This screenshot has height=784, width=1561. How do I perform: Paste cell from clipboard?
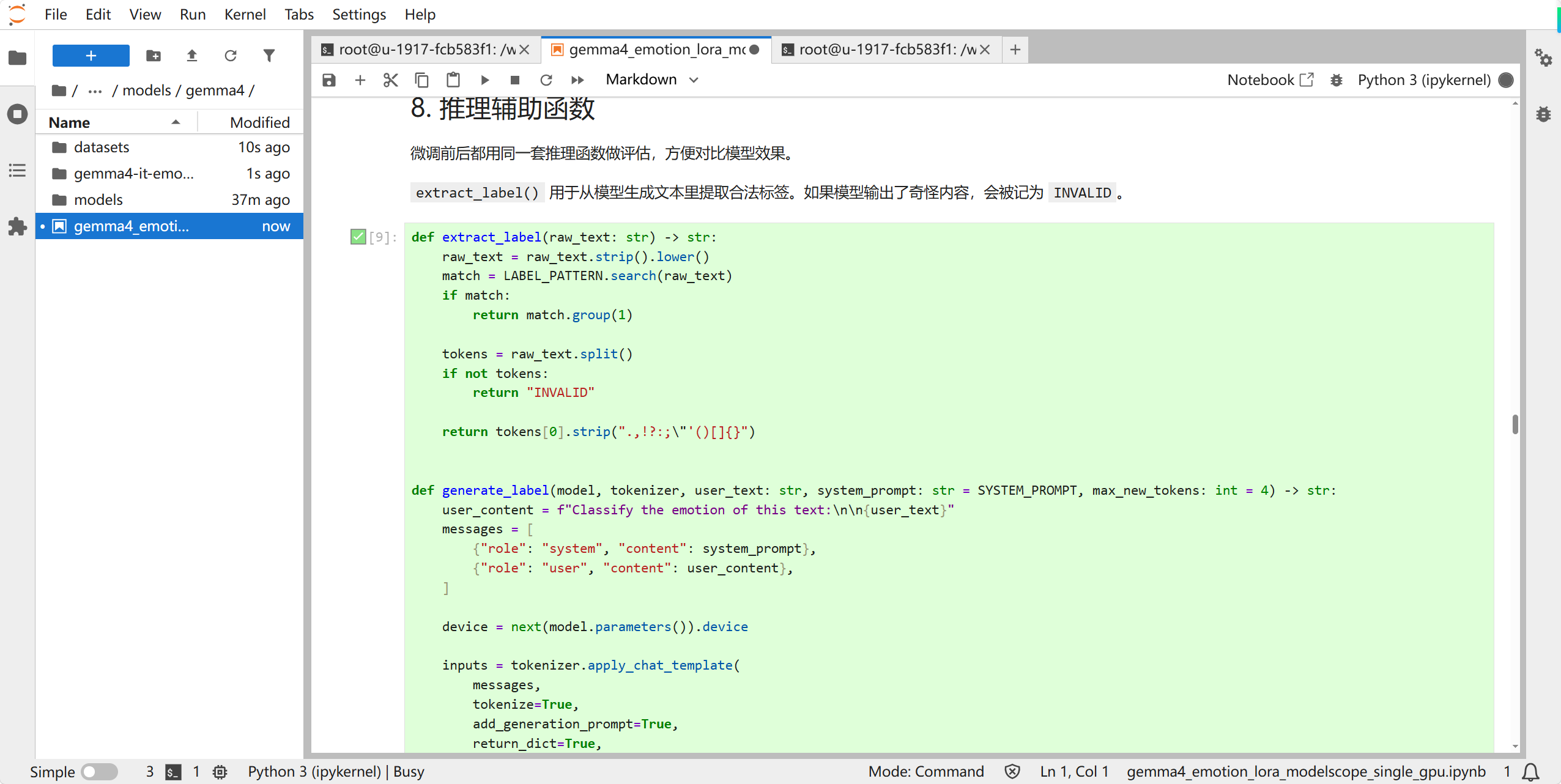click(453, 80)
